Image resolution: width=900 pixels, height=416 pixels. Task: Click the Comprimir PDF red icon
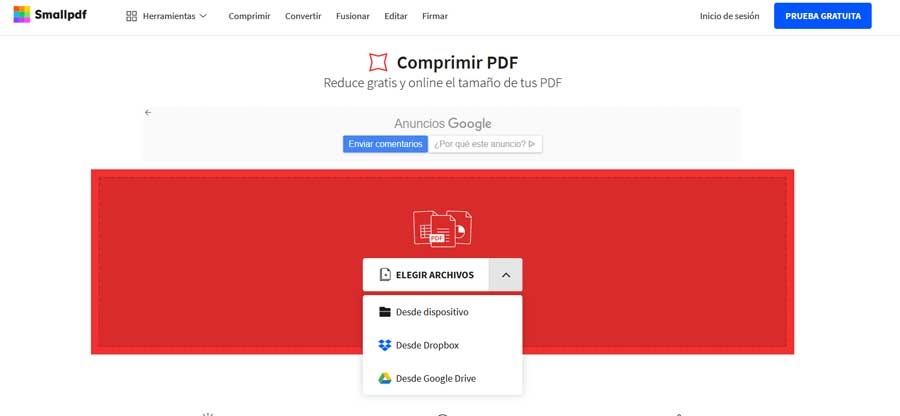(378, 62)
